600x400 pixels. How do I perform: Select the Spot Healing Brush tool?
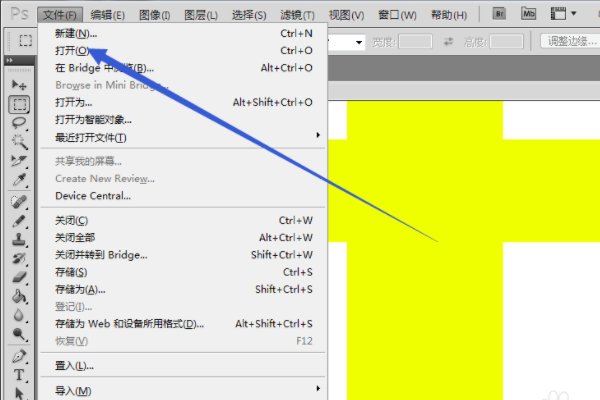point(19,202)
